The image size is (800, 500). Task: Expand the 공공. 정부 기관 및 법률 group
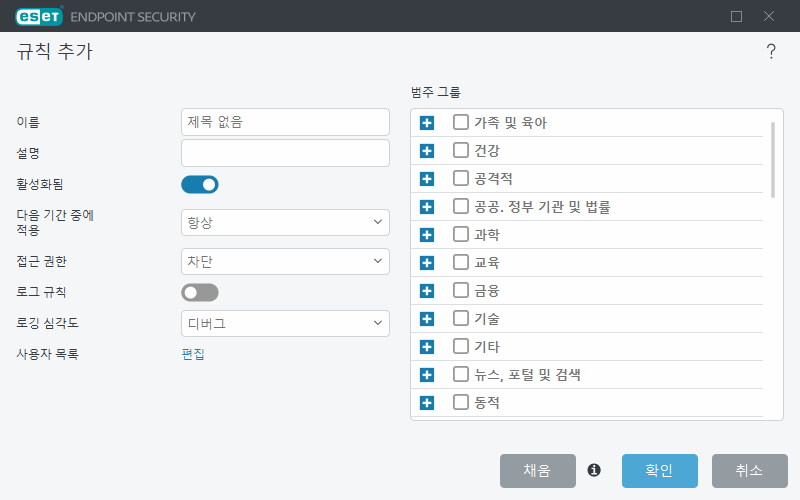[427, 207]
